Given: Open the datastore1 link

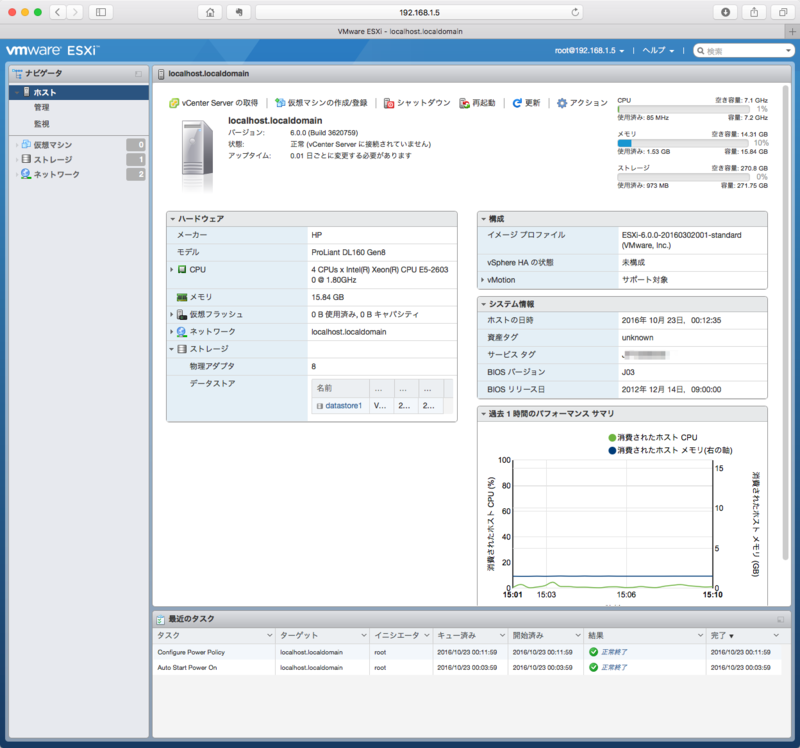Looking at the screenshot, I should pyautogui.click(x=343, y=406).
